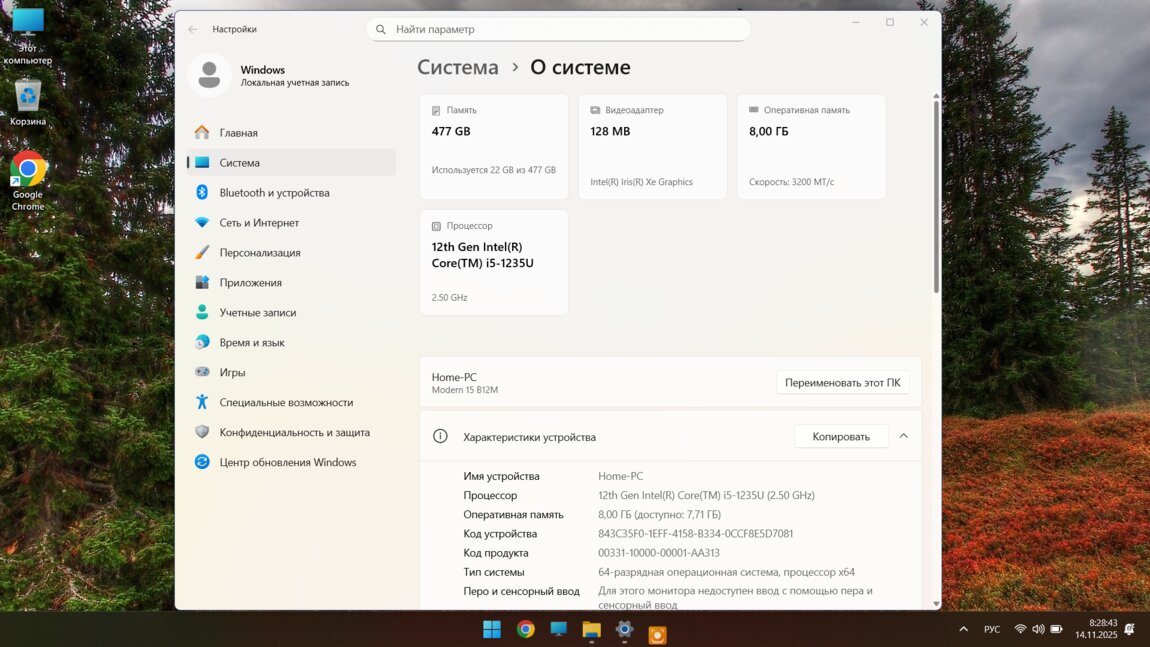
Task: Open Учетные записи settings
Action: [x=257, y=313]
